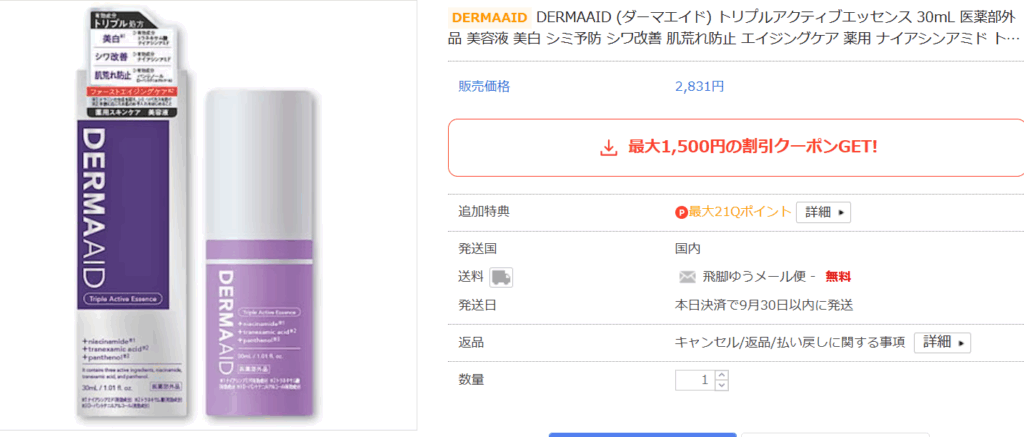Click the delivery truck icon beside 送料

(502, 277)
